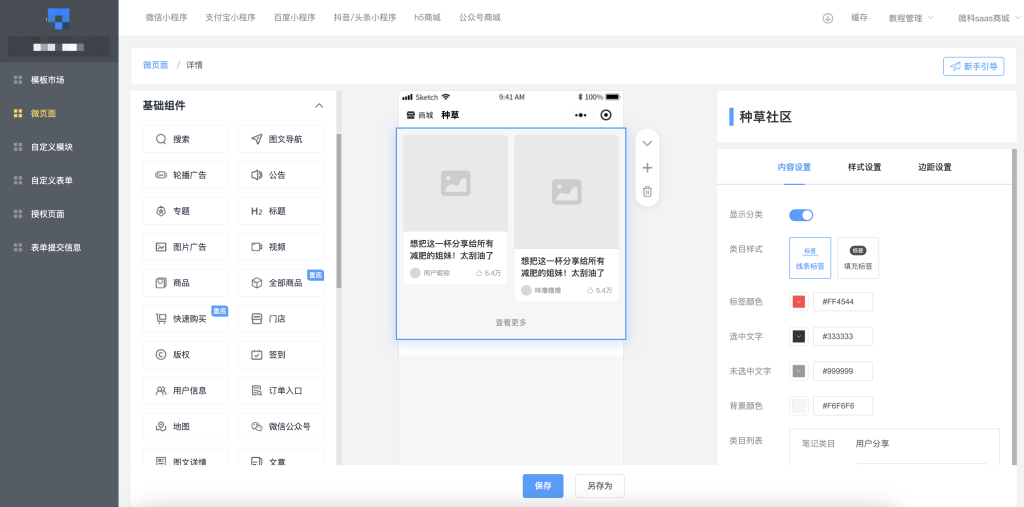
Task: Select the 填充标签 category style
Action: tap(857, 258)
